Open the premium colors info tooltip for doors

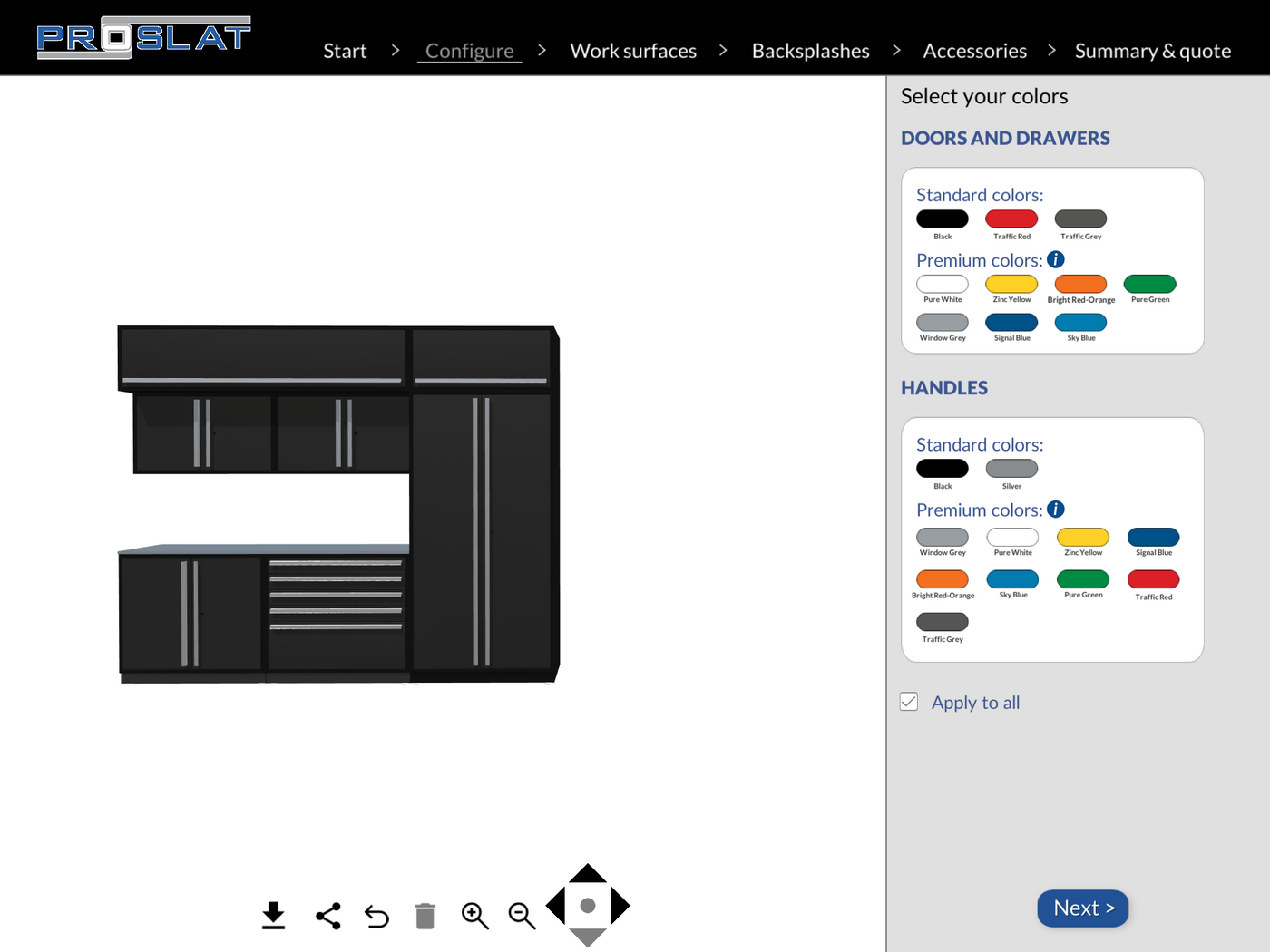1055,259
